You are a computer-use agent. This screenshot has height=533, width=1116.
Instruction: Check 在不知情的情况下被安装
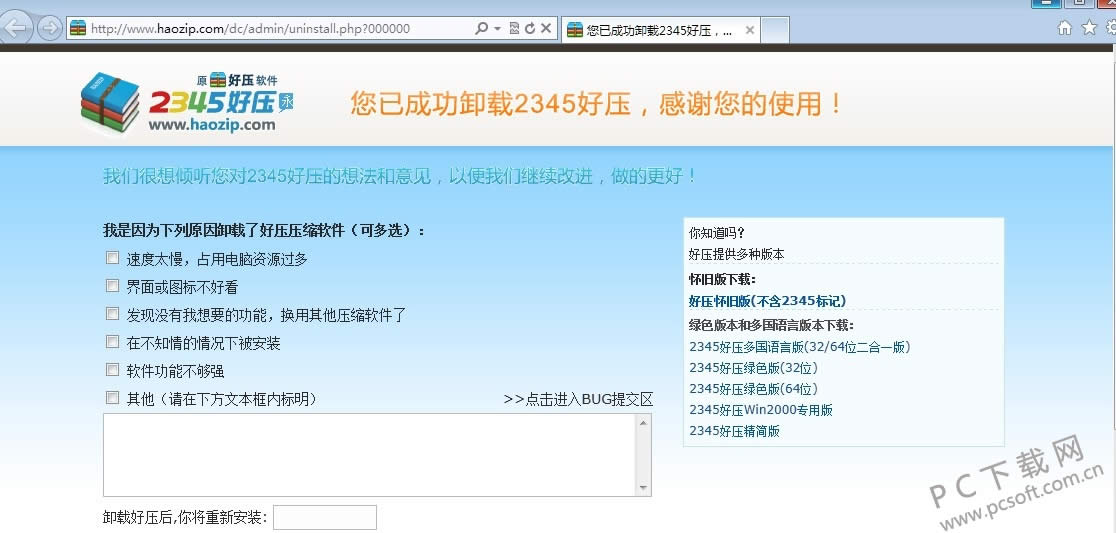[112, 342]
